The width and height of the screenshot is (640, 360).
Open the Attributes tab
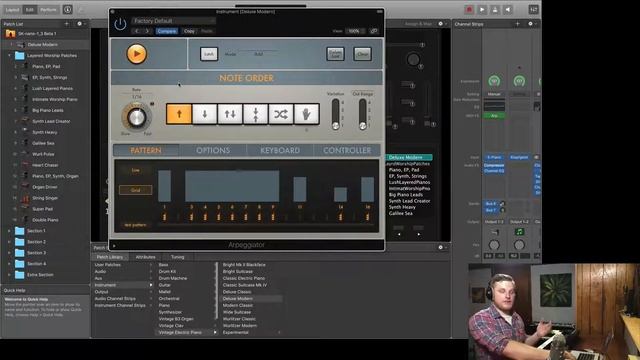click(145, 257)
